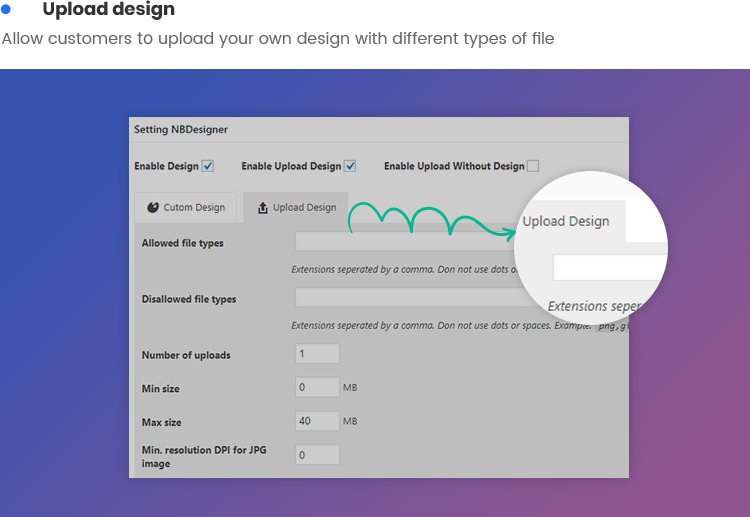This screenshot has height=517, width=750.
Task: Switch to the Cutom Design tab
Action: [186, 208]
